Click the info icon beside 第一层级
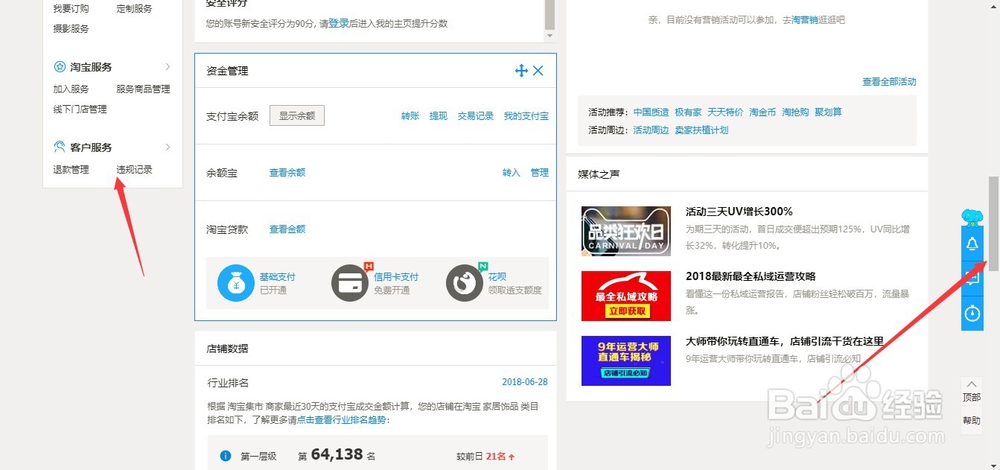1000x470 pixels. click(225, 455)
